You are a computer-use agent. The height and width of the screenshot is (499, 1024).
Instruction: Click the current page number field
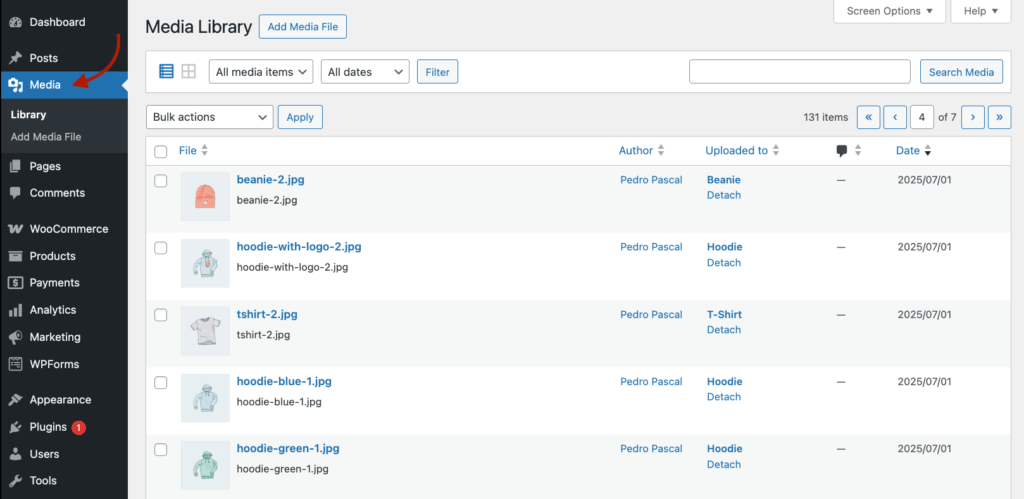click(x=921, y=118)
